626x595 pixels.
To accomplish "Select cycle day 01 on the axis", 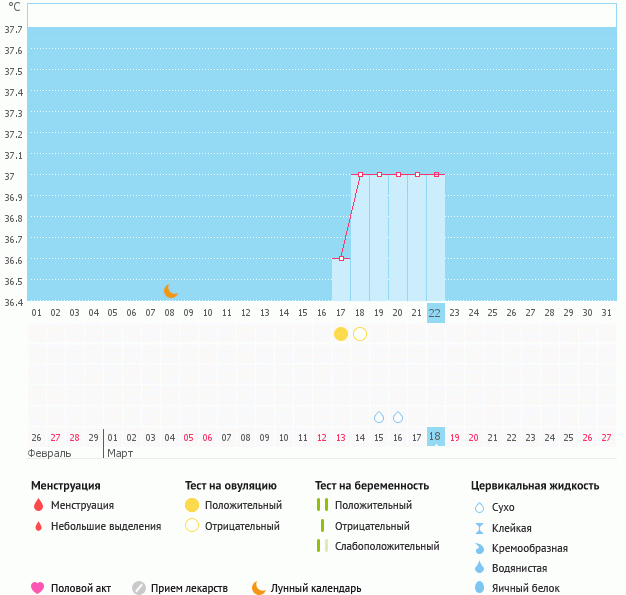I will coord(37,313).
